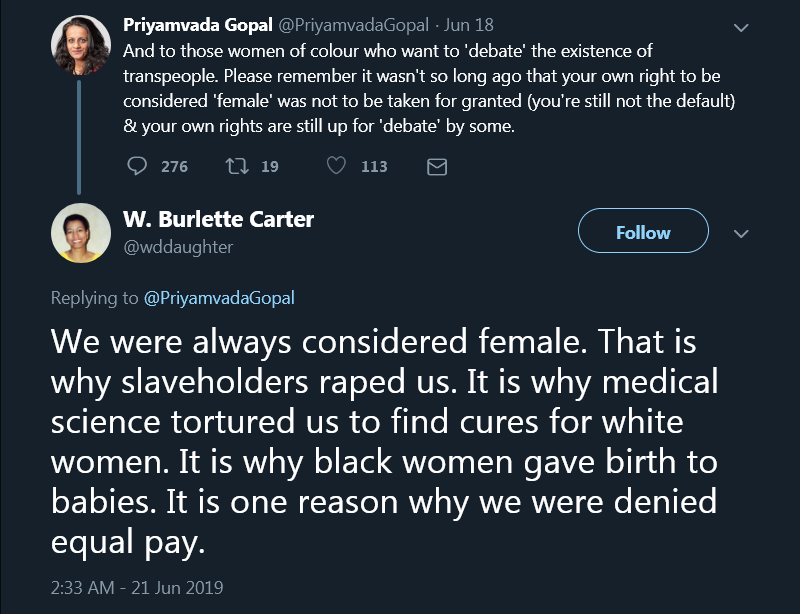Open W. Burlette Carter's profile avatar
The width and height of the screenshot is (800, 614).
click(x=80, y=233)
